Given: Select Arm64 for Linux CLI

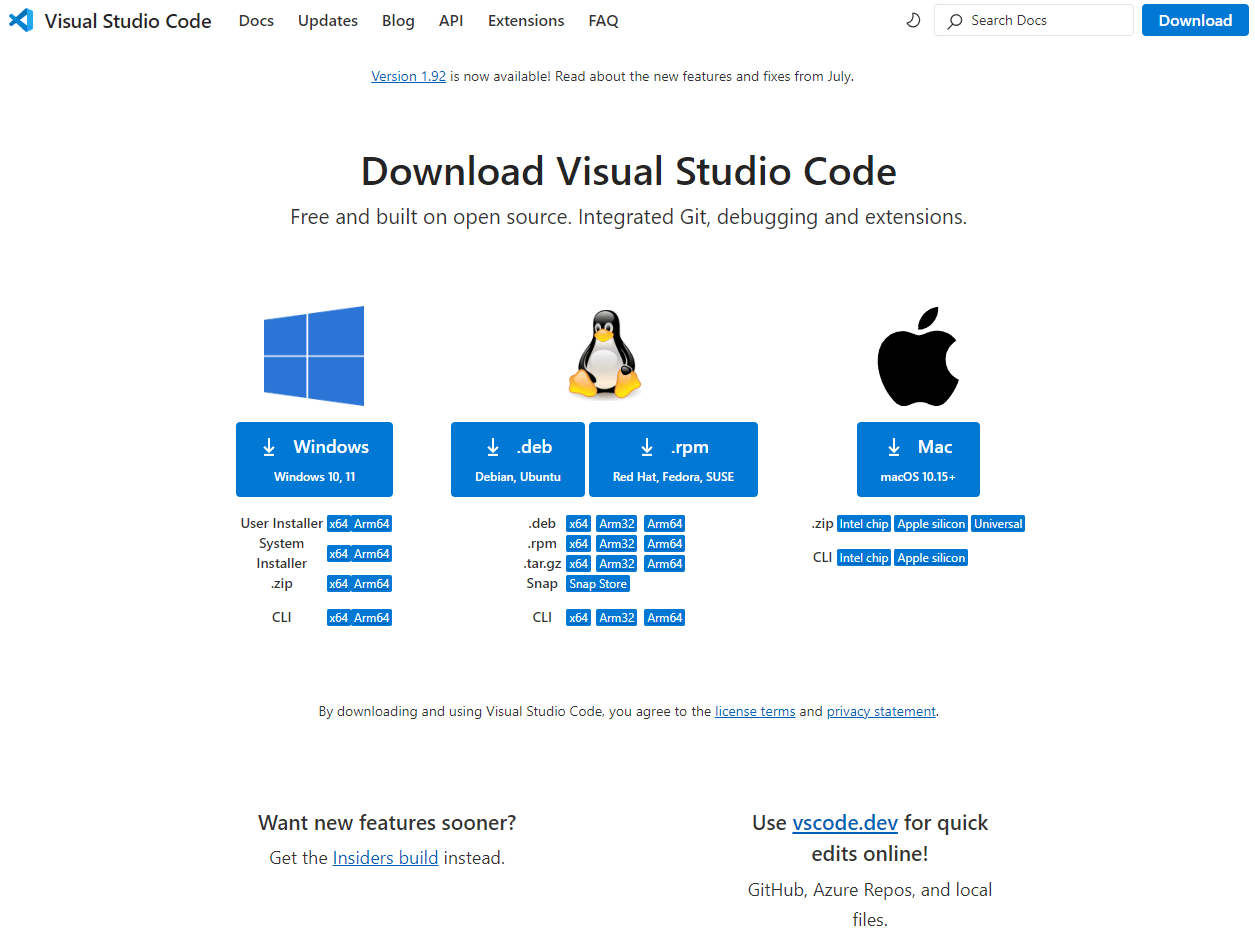Looking at the screenshot, I should (x=664, y=618).
